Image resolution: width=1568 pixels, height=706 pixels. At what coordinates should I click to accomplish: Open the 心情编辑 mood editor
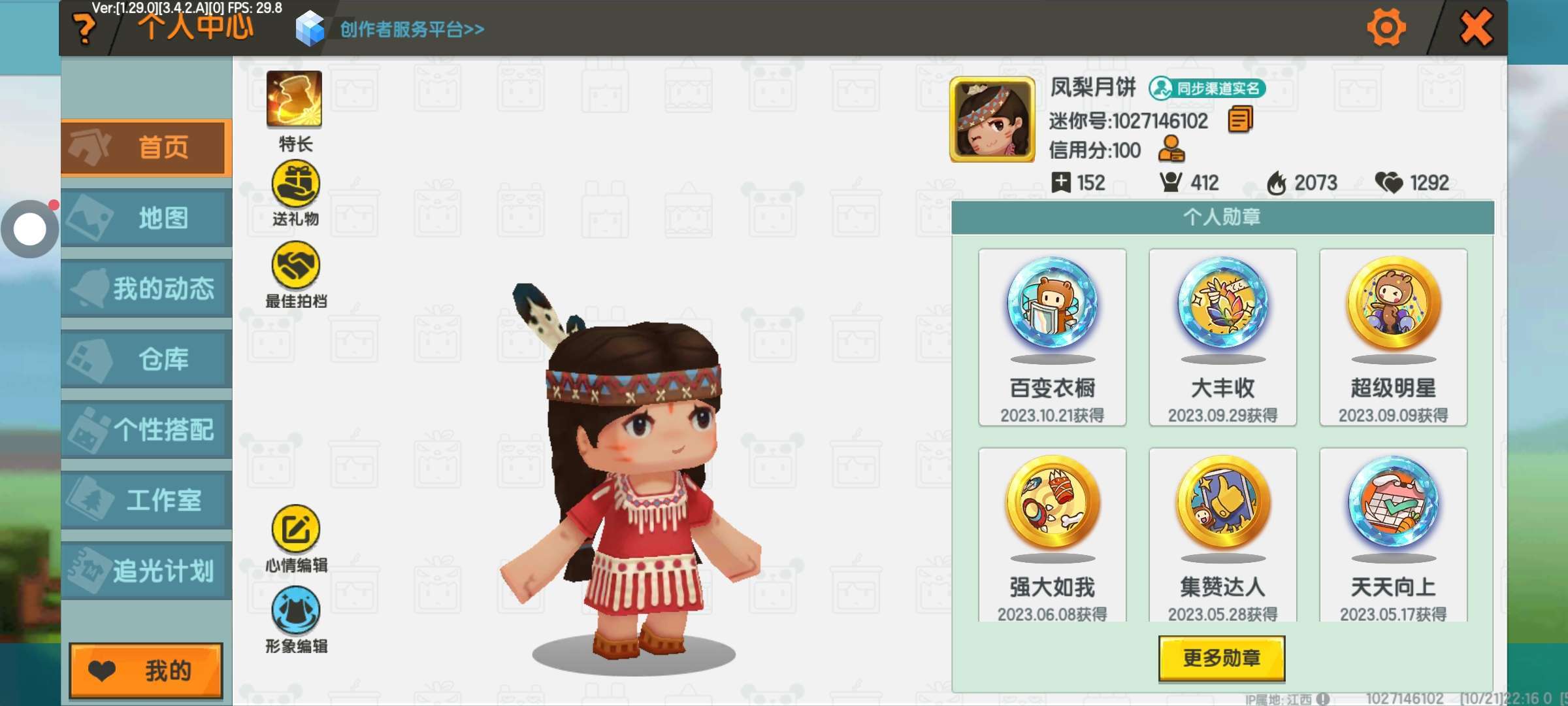click(295, 529)
